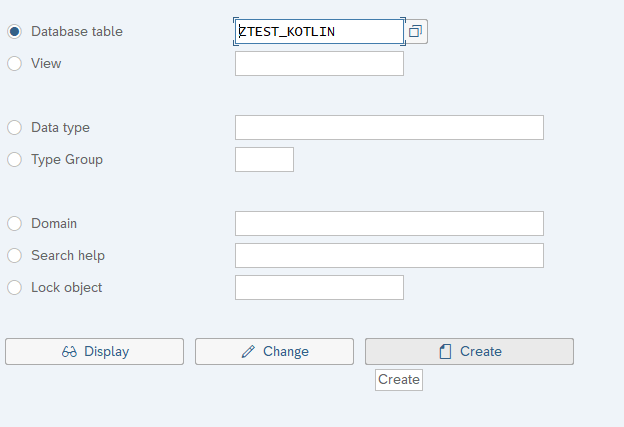Select the View radio button

pyautogui.click(x=14, y=63)
